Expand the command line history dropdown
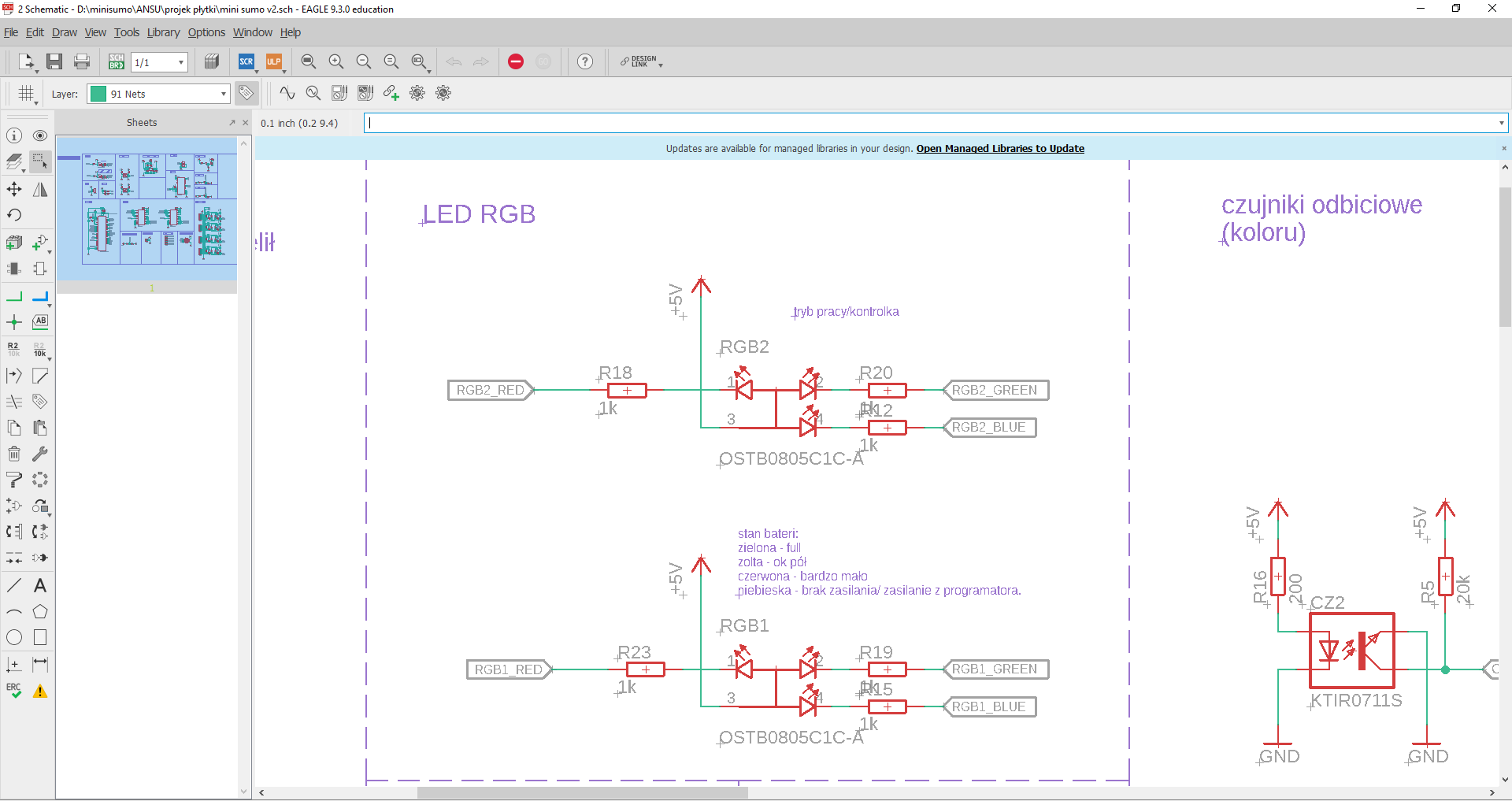The image size is (1512, 801). click(1501, 123)
